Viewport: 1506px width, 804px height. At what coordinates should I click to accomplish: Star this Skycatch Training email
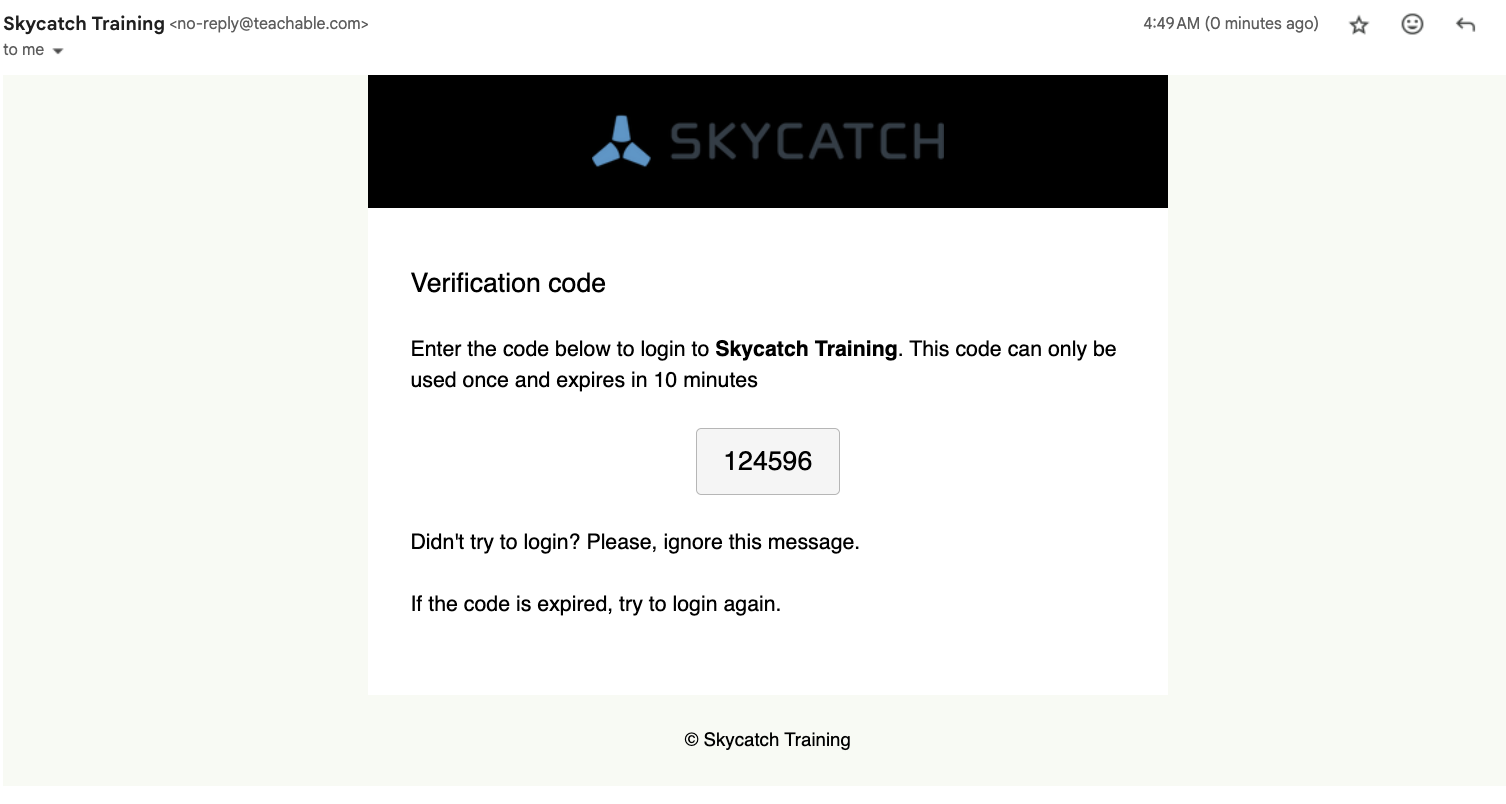[x=1358, y=25]
